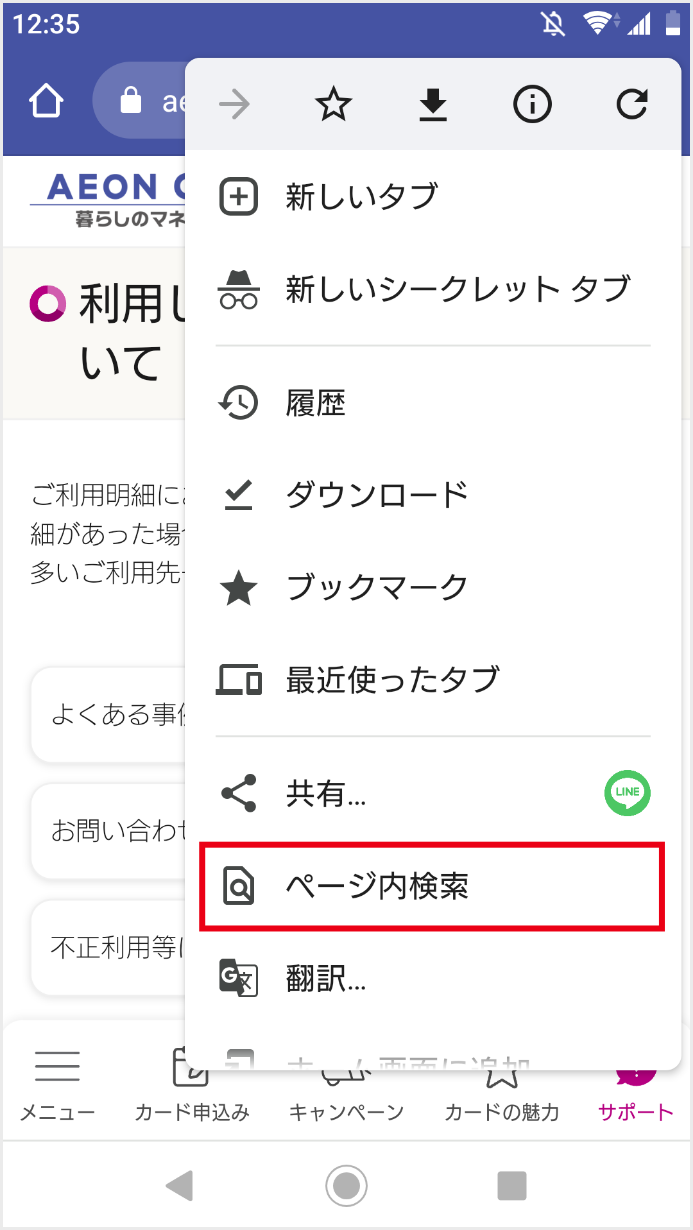Bookmark the page with the star icon
Screen dimensions: 693x1230
click(x=333, y=103)
